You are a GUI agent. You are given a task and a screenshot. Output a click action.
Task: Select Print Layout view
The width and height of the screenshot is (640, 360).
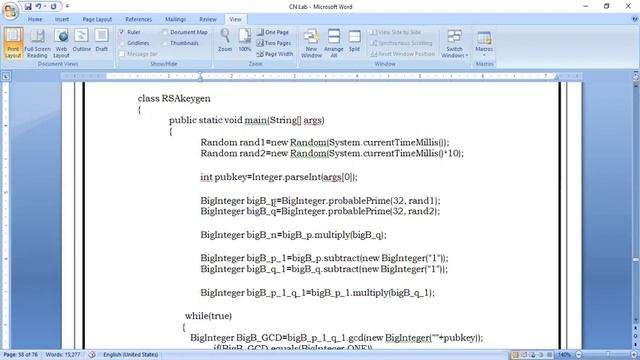13,43
